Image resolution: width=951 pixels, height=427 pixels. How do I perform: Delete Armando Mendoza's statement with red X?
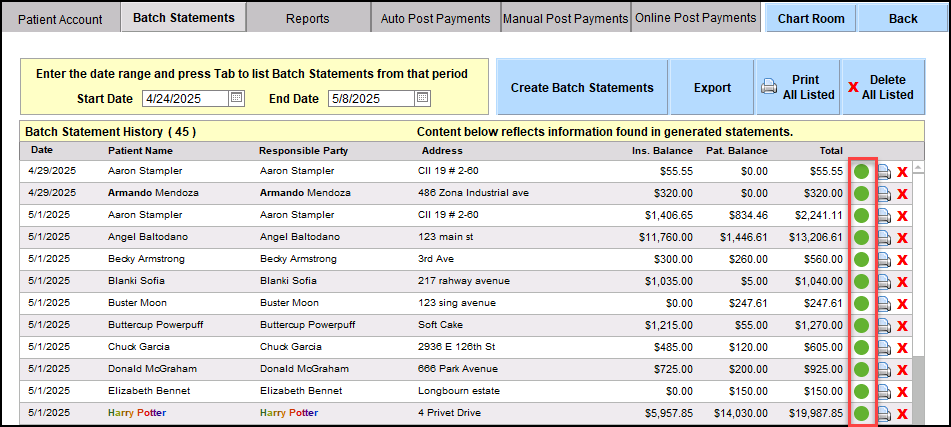(x=902, y=193)
